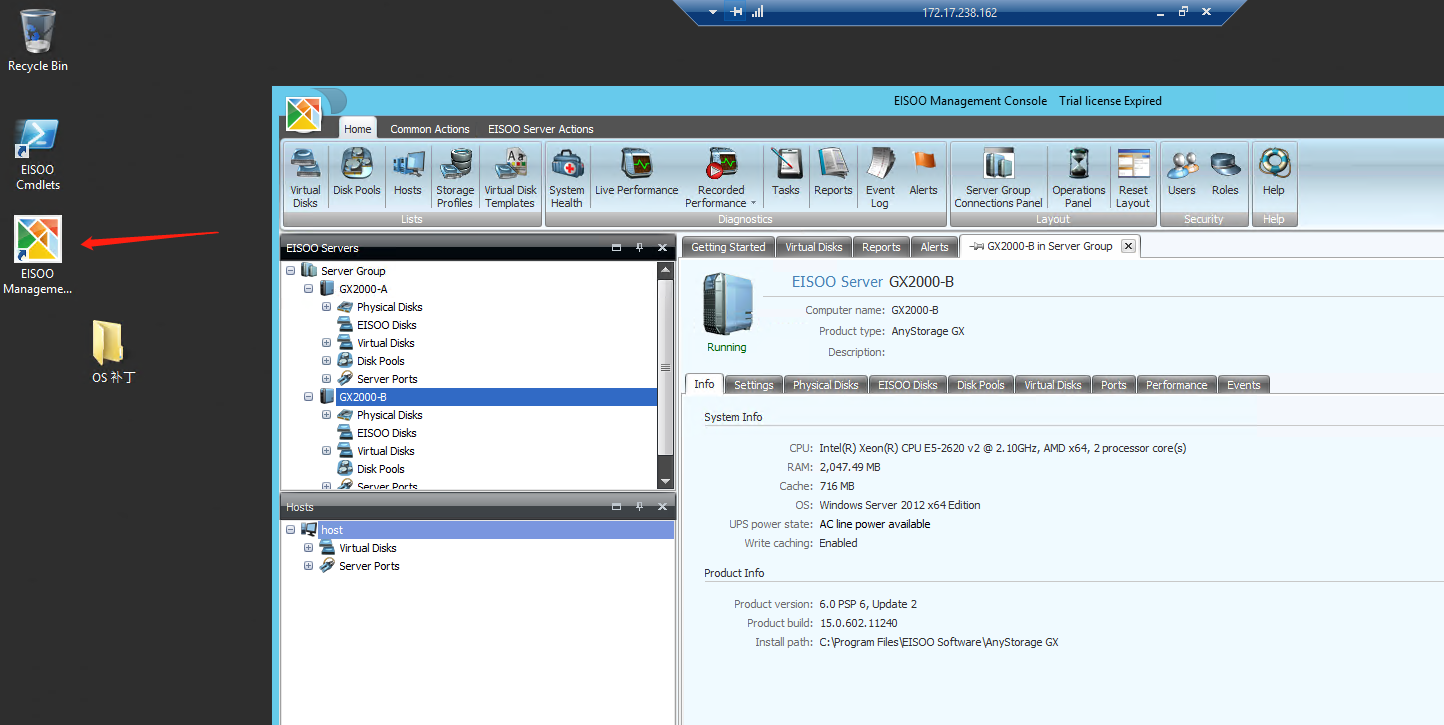Select the Recycle Bin desktop icon
The image size is (1444, 725).
(38, 40)
